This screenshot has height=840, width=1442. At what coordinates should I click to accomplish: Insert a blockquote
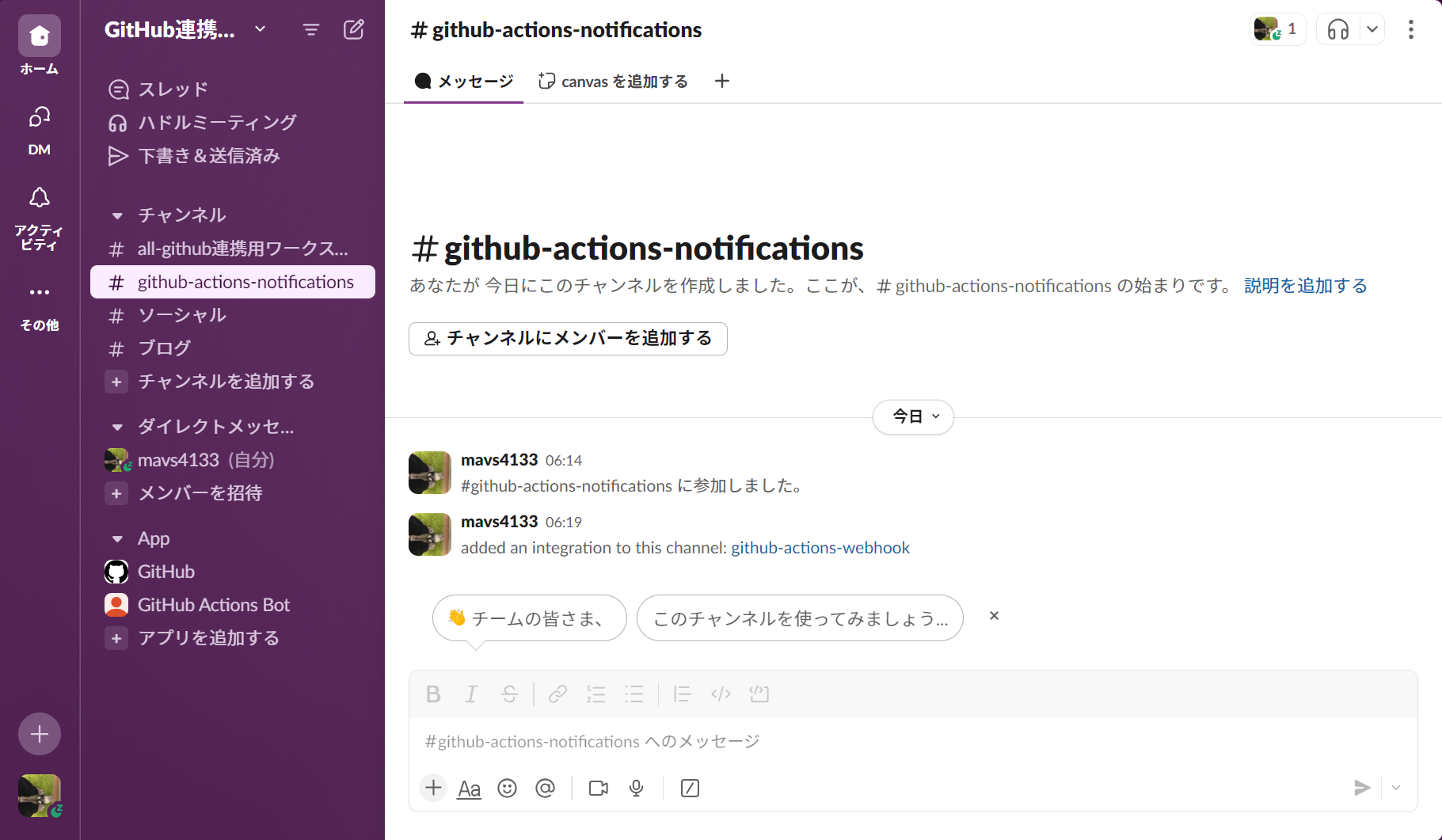[x=682, y=694]
